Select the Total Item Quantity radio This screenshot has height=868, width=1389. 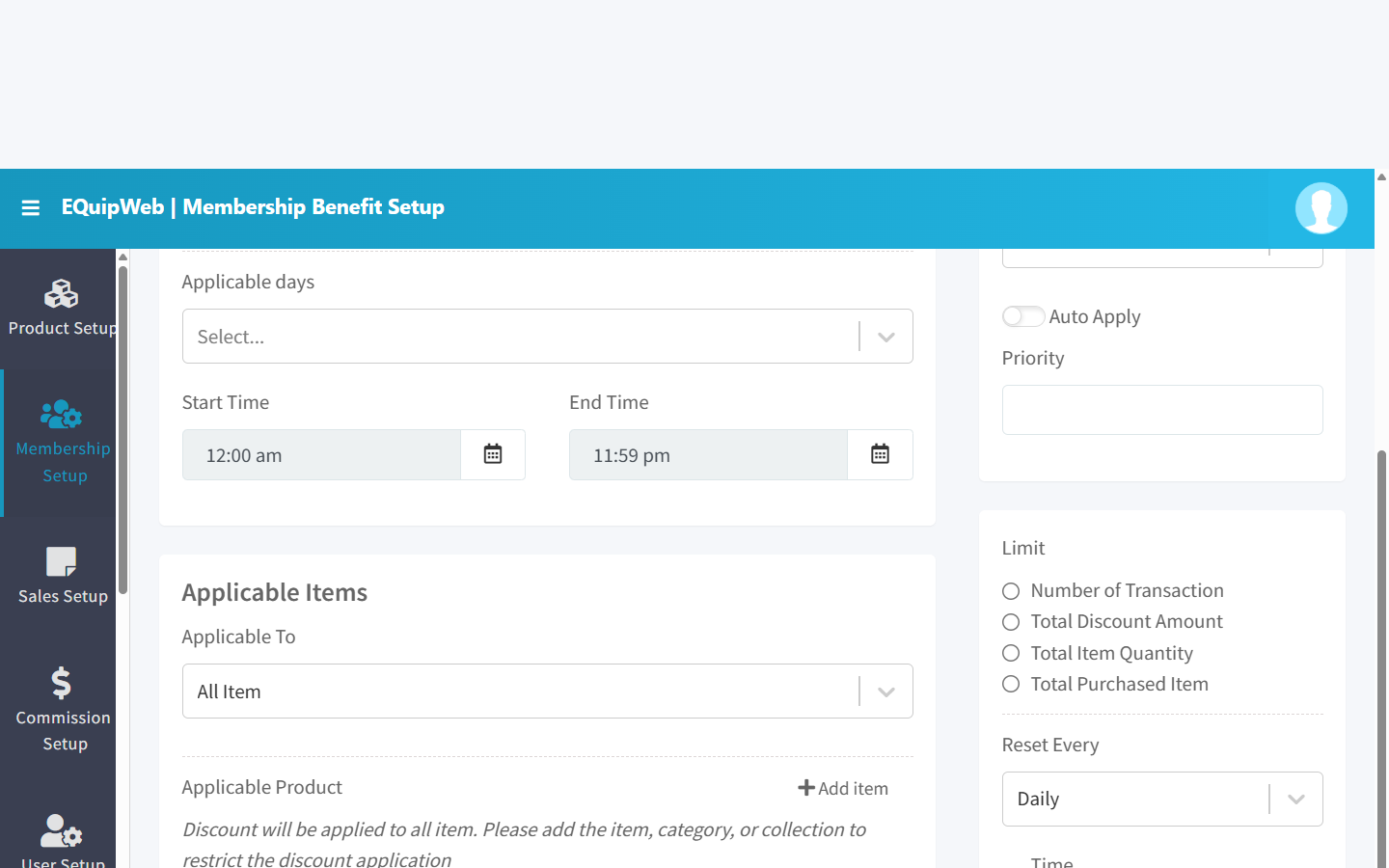point(1011,653)
